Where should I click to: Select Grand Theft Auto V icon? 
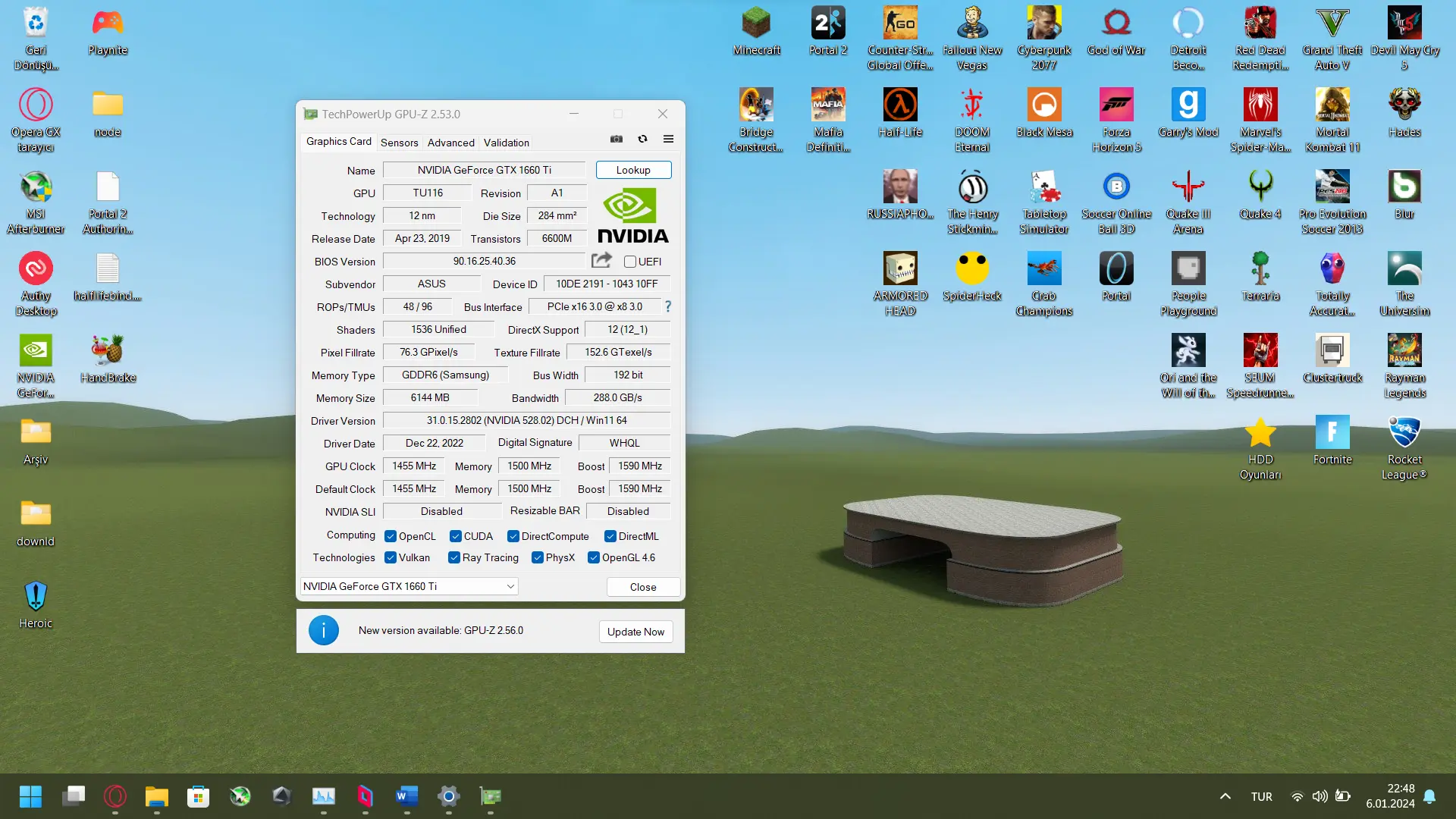1332,38
